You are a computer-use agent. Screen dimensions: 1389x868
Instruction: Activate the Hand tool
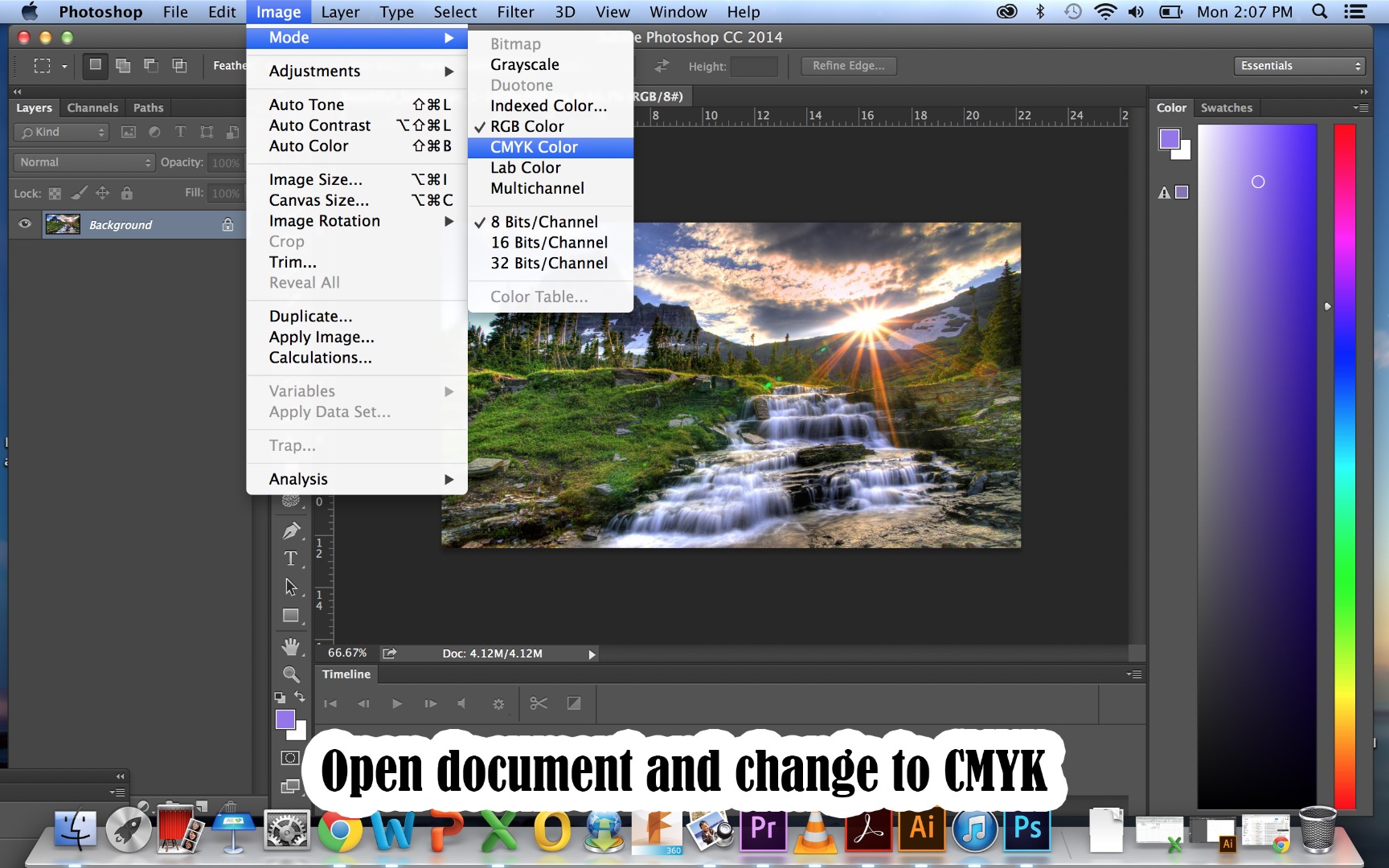[291, 646]
